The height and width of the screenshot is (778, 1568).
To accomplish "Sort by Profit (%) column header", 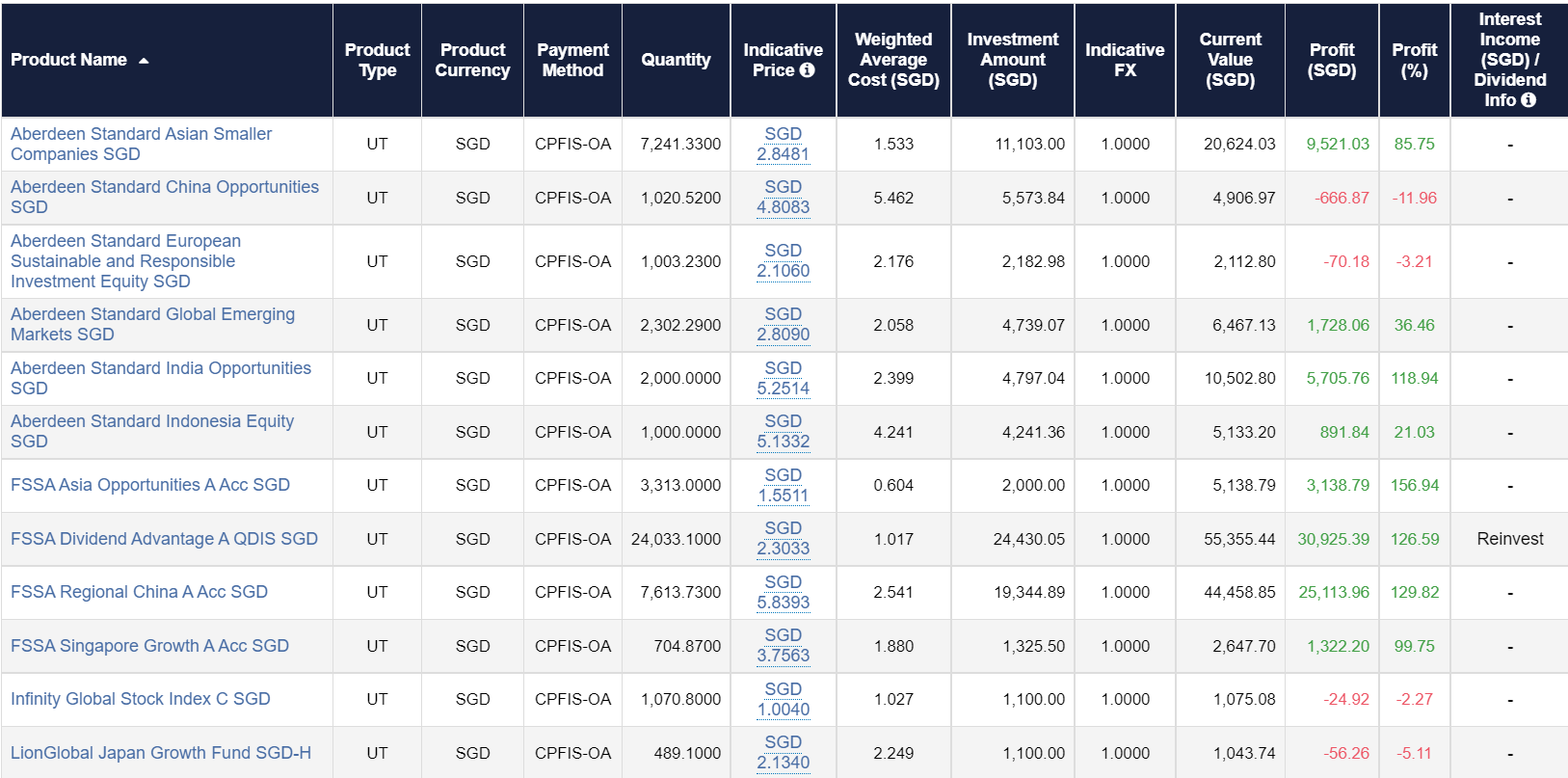I will coord(1414,60).
